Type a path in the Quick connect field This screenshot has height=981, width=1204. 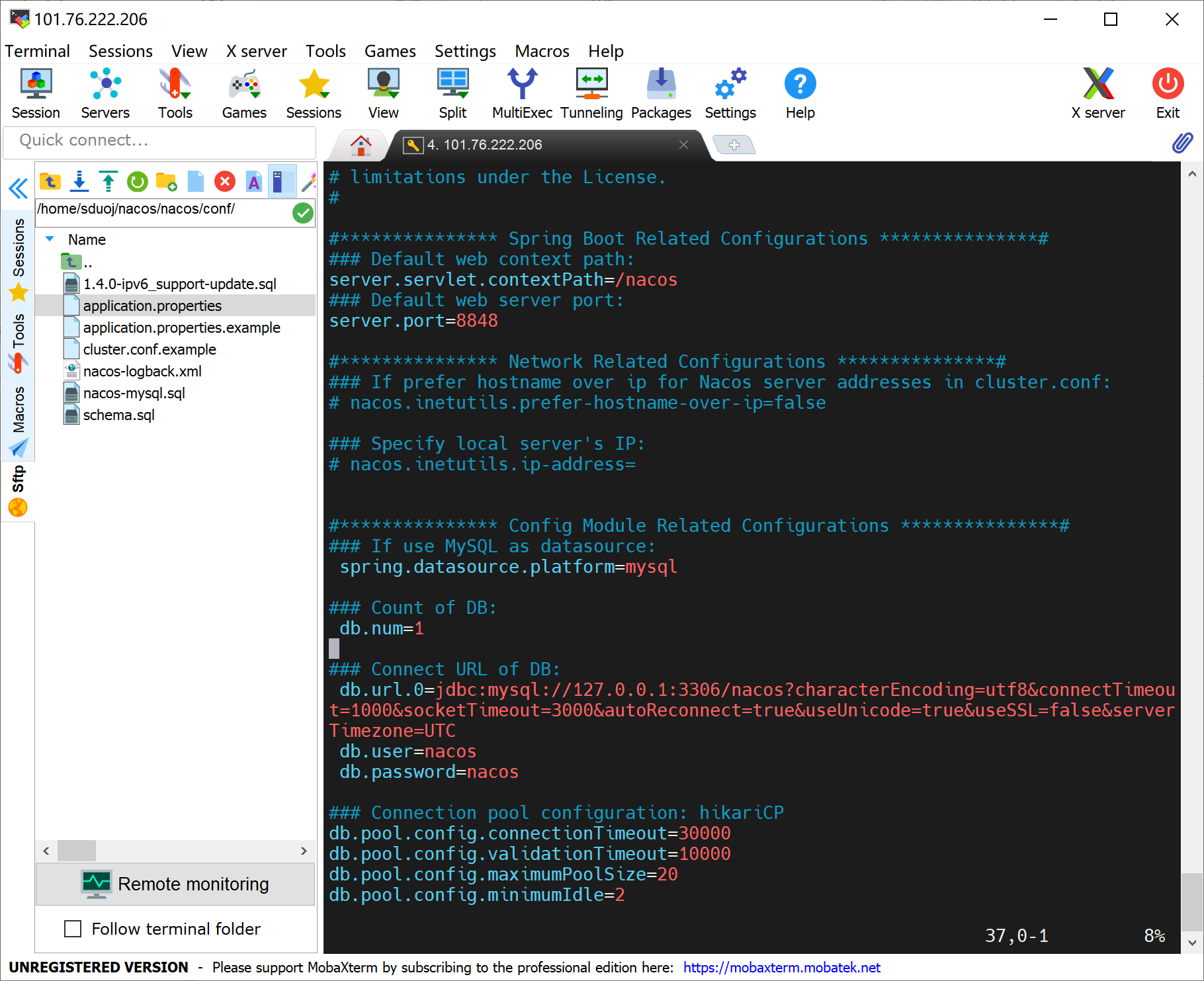[x=159, y=141]
